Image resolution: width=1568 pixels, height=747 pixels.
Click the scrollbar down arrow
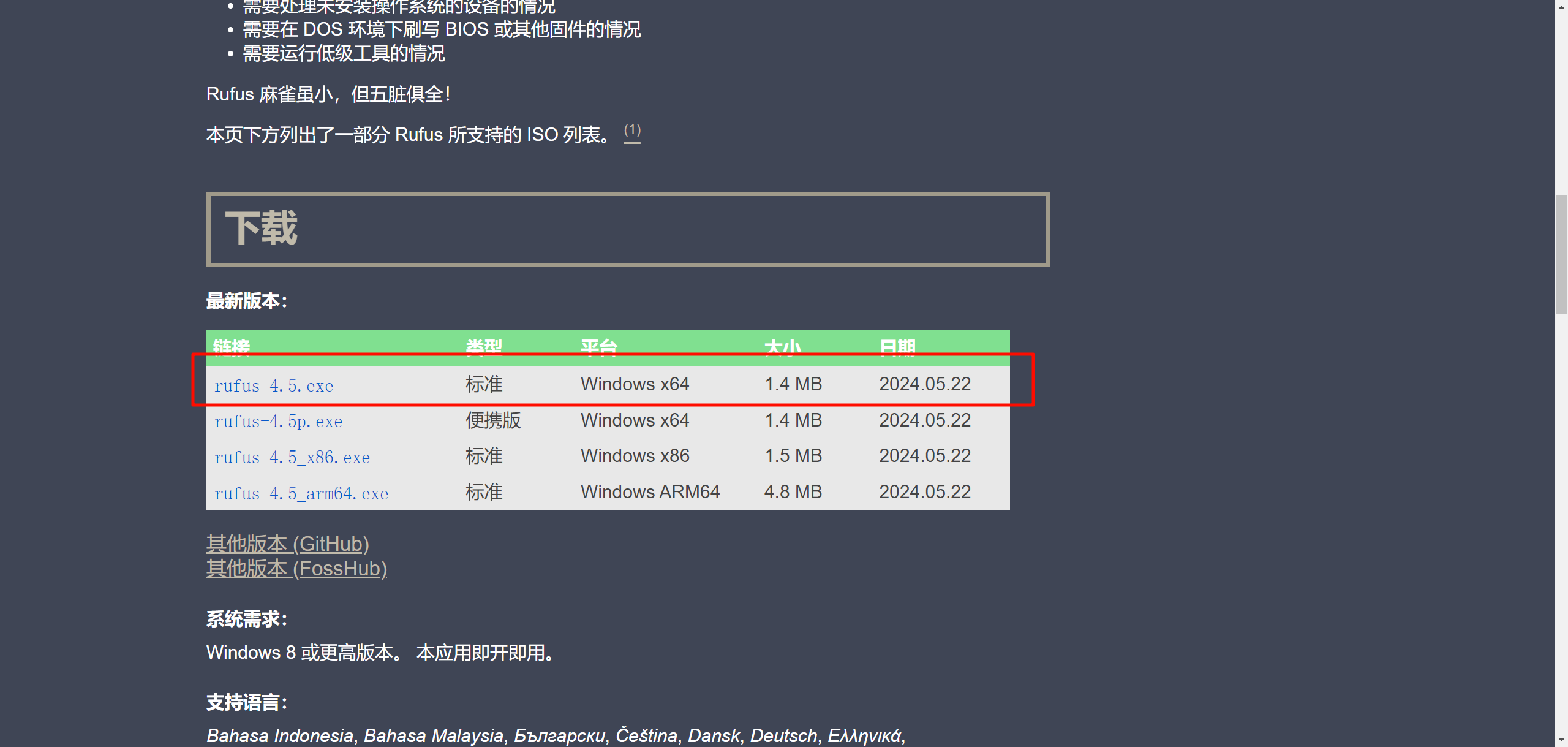point(1561,741)
